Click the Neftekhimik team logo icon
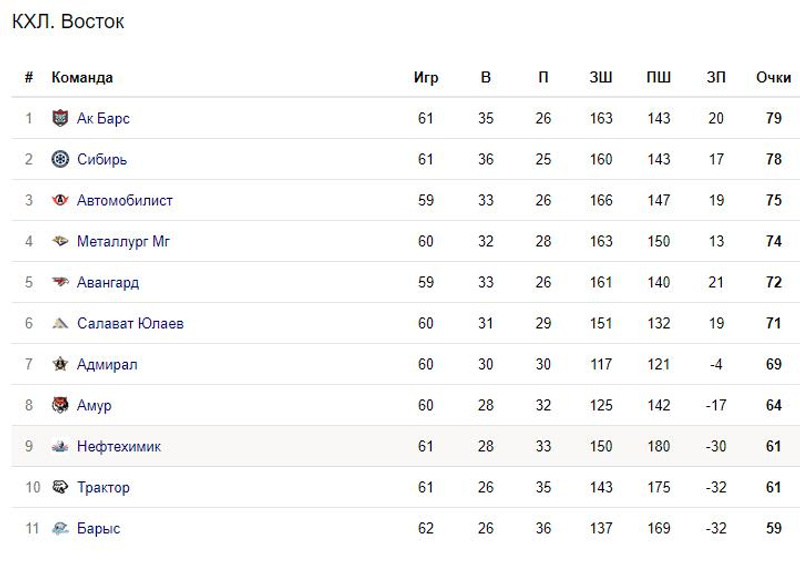The image size is (800, 563). (x=60, y=447)
